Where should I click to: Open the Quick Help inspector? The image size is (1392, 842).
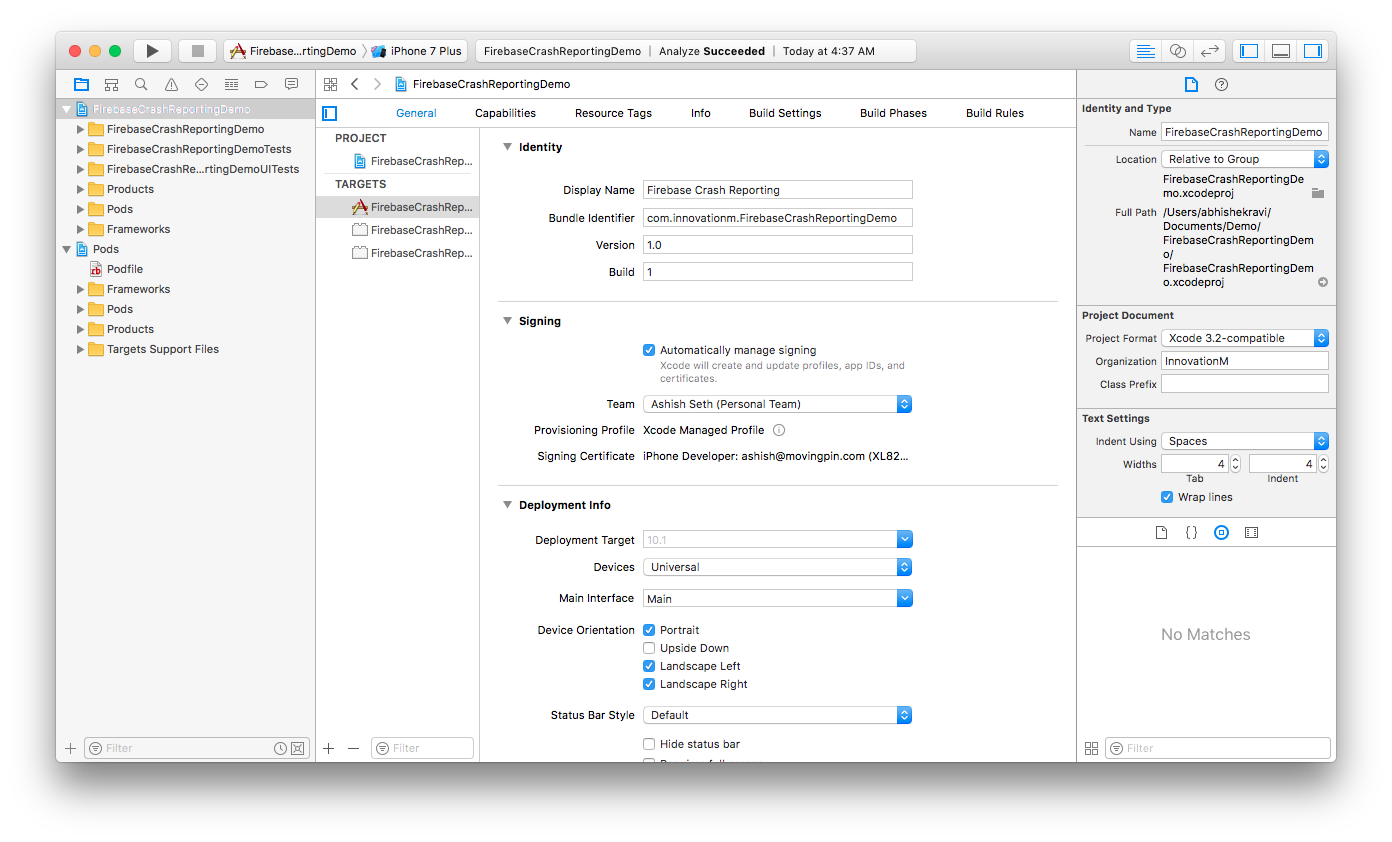pos(1221,85)
